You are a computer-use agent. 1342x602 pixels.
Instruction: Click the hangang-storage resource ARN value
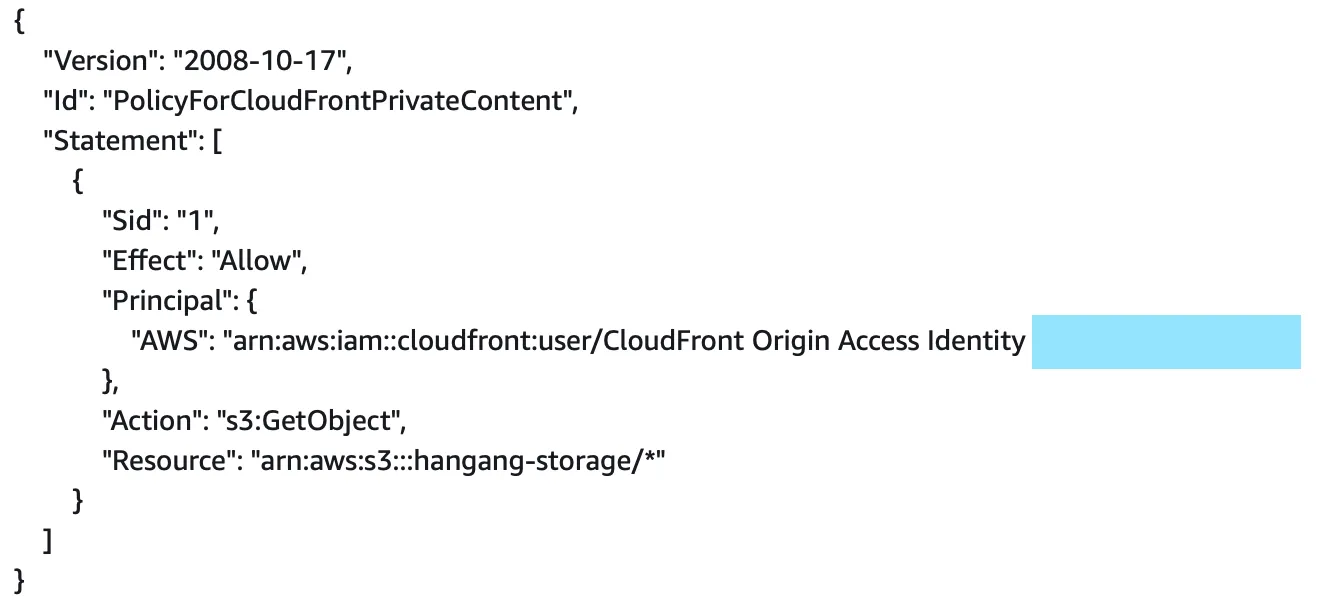tap(458, 461)
